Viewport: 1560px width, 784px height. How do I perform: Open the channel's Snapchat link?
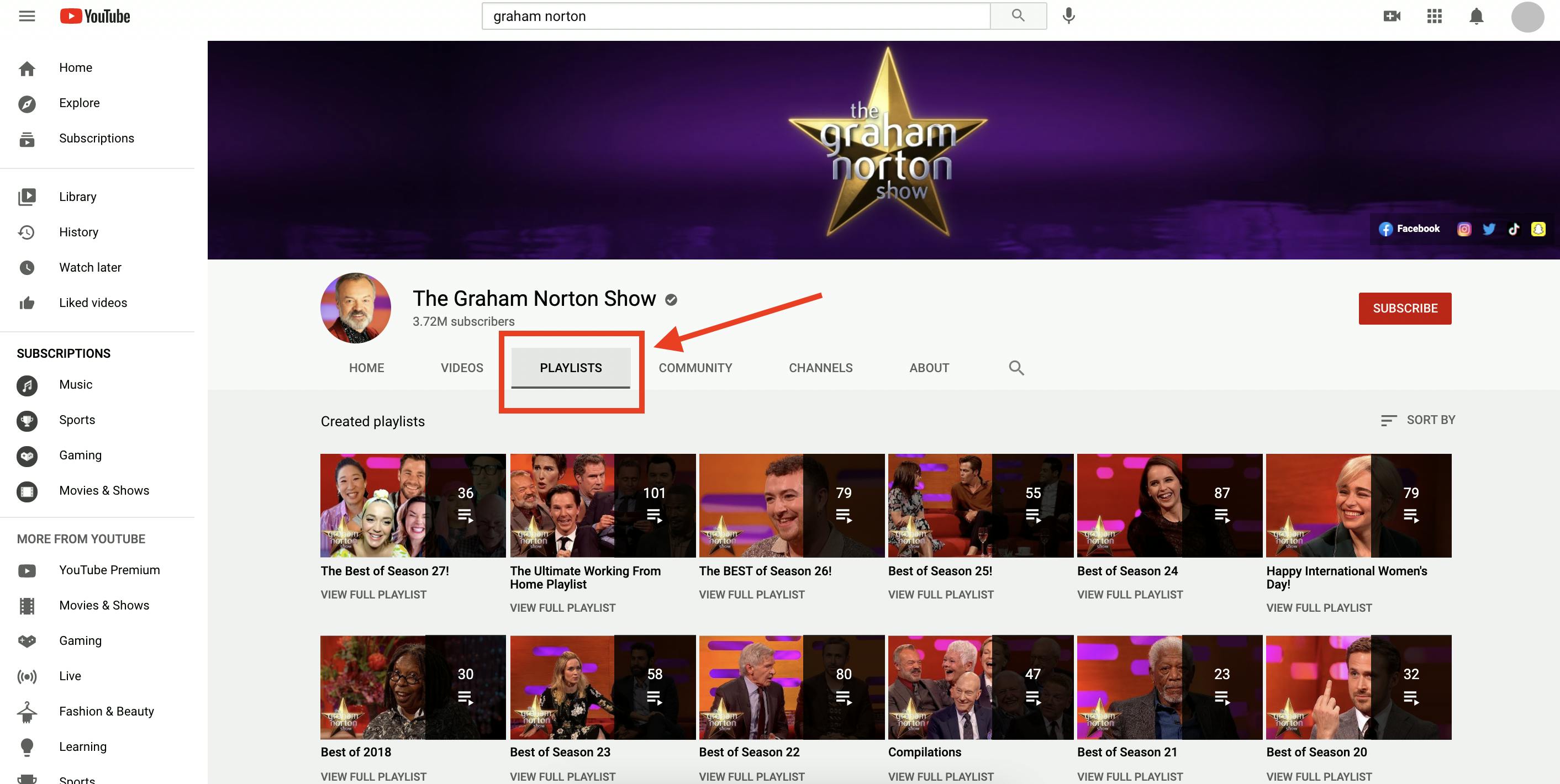tap(1538, 229)
